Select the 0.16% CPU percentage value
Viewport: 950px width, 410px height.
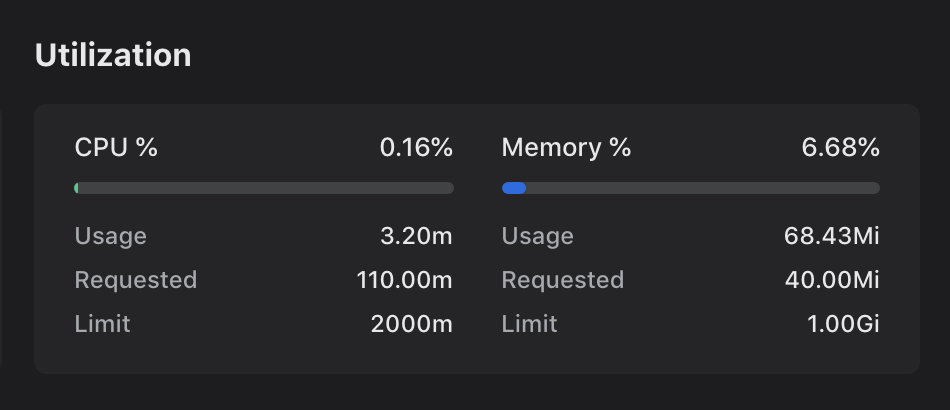point(416,148)
